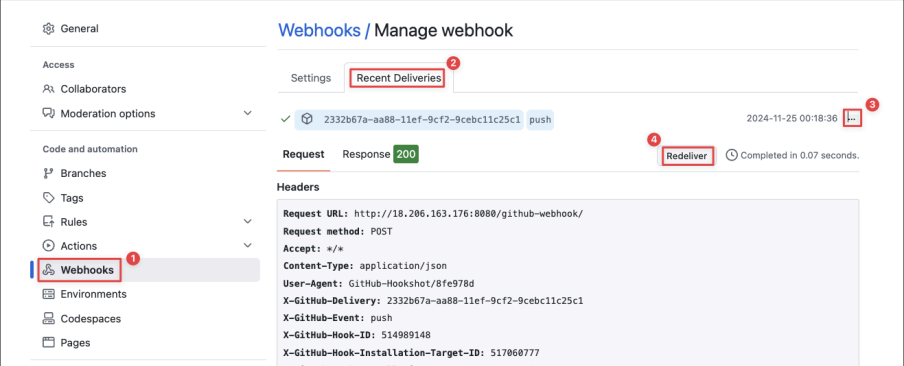Click the Codespaces icon in sidebar
Viewport: 904px width, 366px height.
coord(49,318)
